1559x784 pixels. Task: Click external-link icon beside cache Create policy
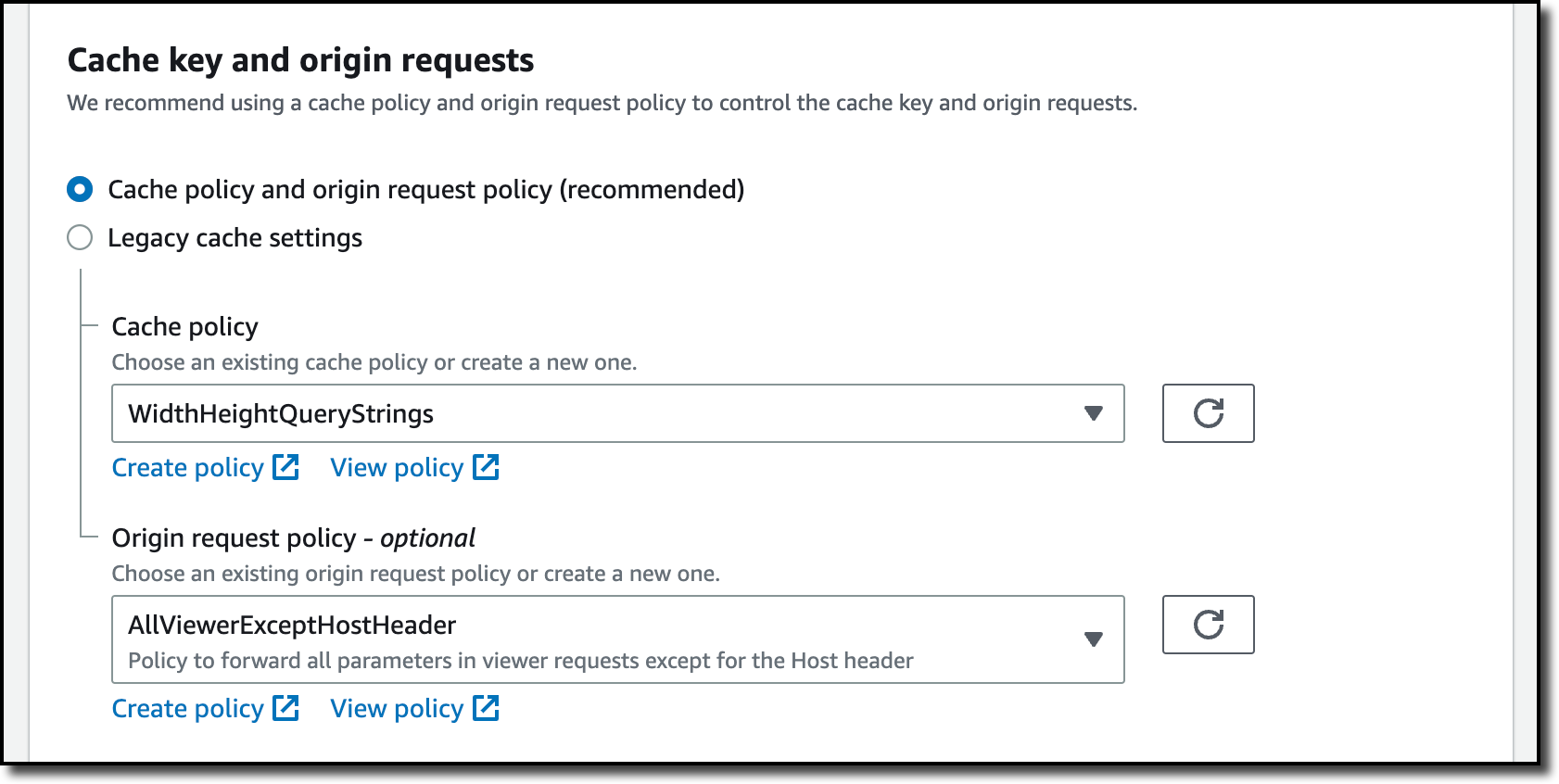pyautogui.click(x=285, y=467)
